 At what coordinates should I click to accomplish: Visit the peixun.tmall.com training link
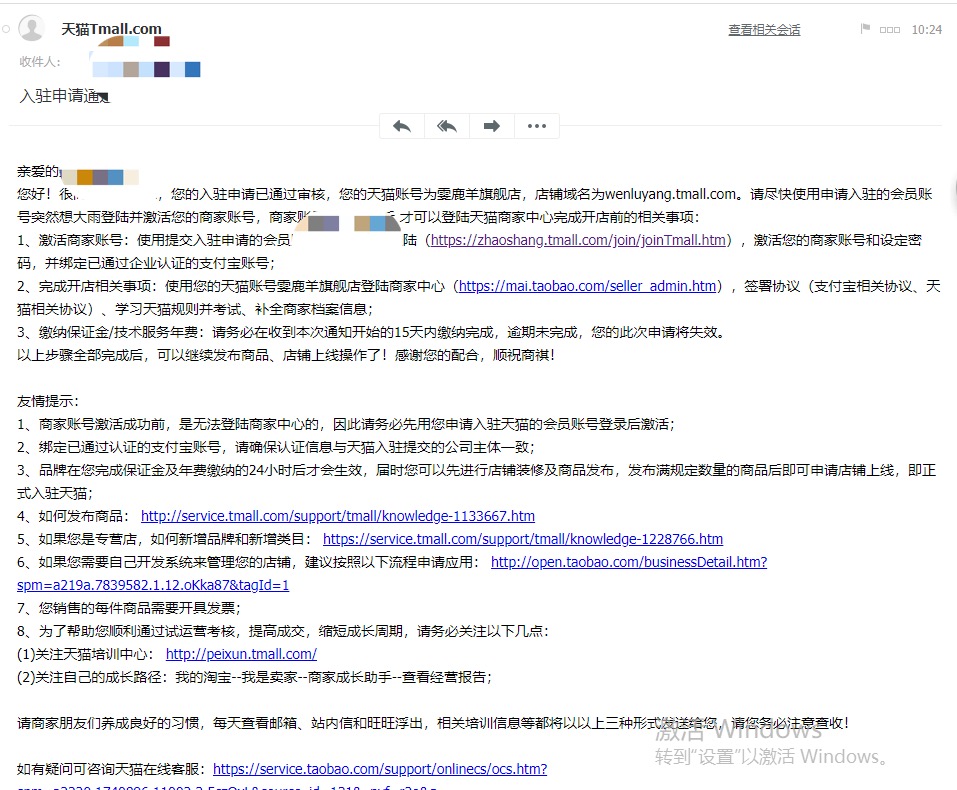(x=241, y=654)
